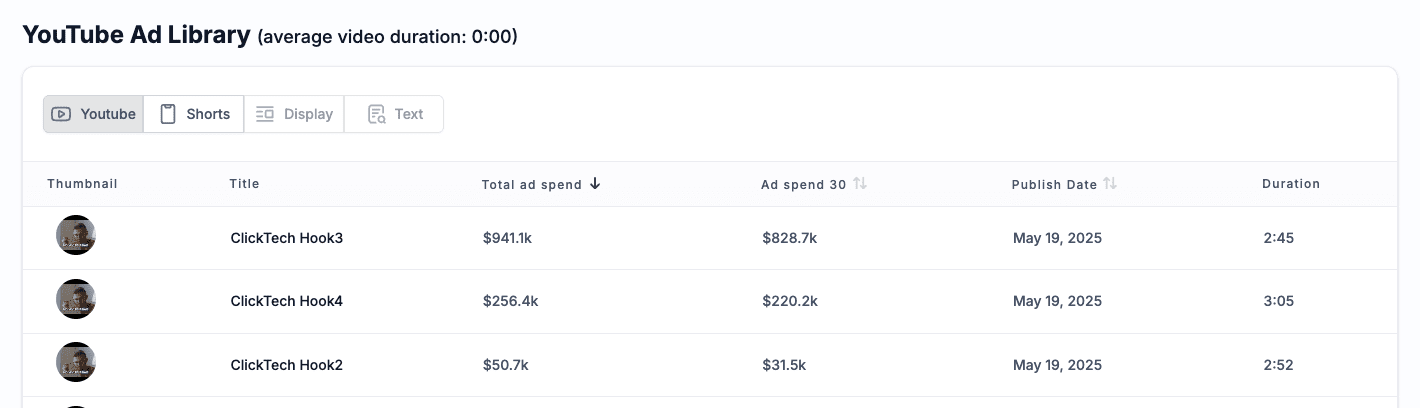Toggle sort arrow on Total ad spend
1420x408 pixels.
595,184
